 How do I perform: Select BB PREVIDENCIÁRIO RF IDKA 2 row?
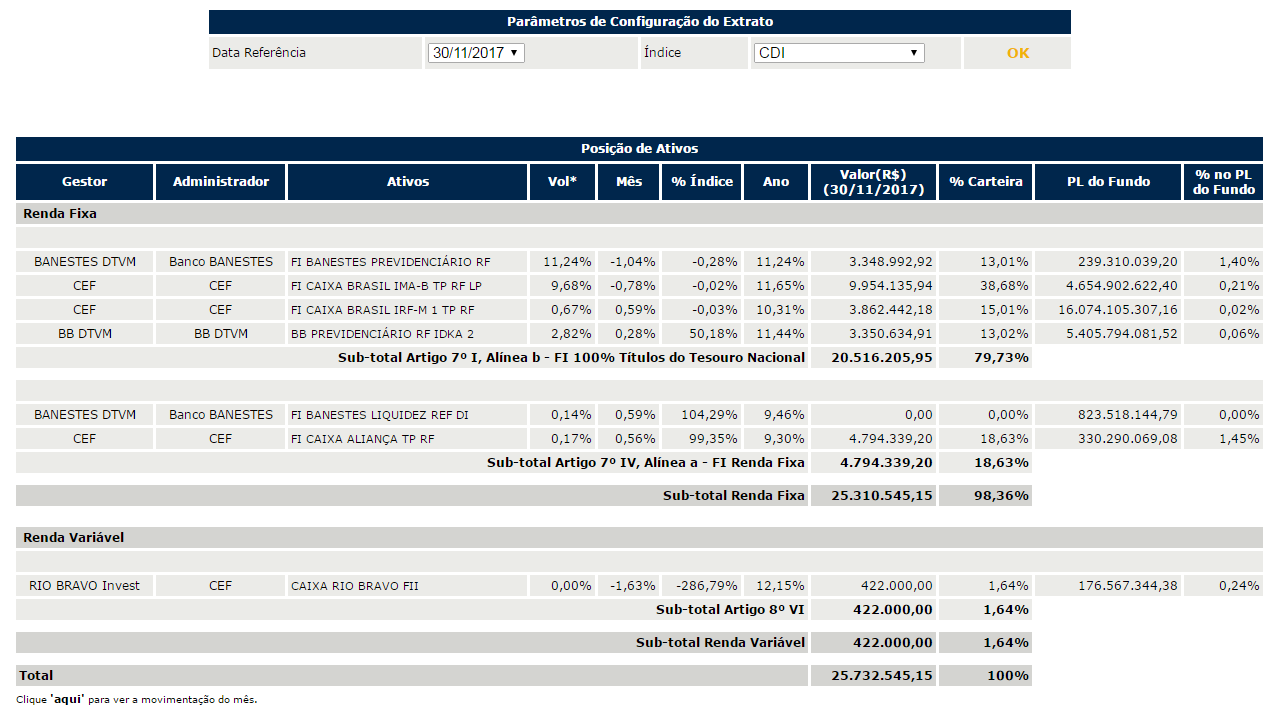coord(639,334)
